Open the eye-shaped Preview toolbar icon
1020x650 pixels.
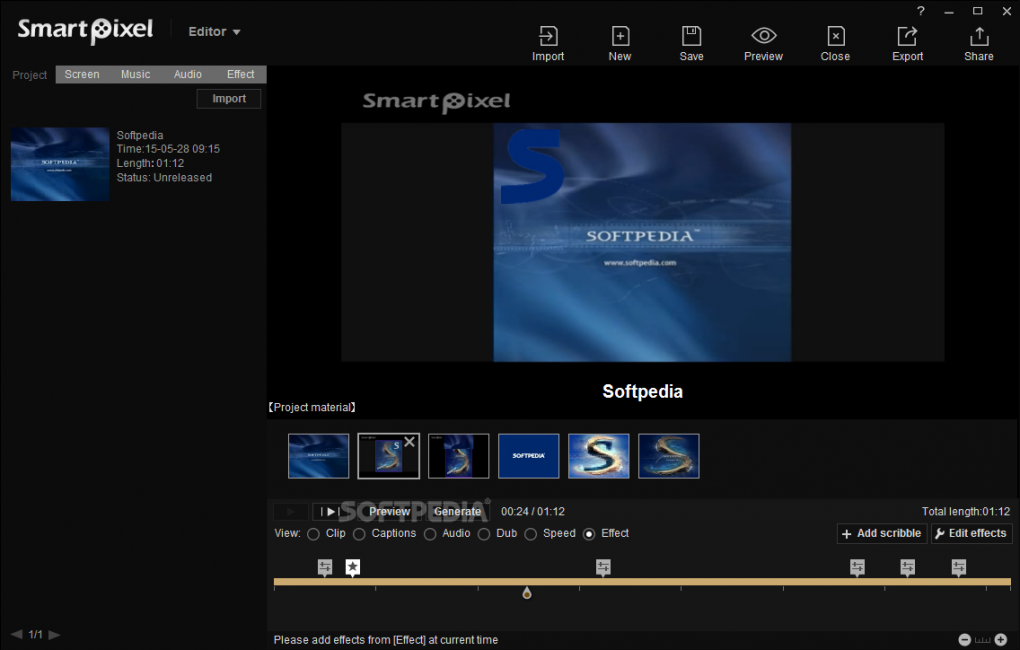pyautogui.click(x=764, y=44)
